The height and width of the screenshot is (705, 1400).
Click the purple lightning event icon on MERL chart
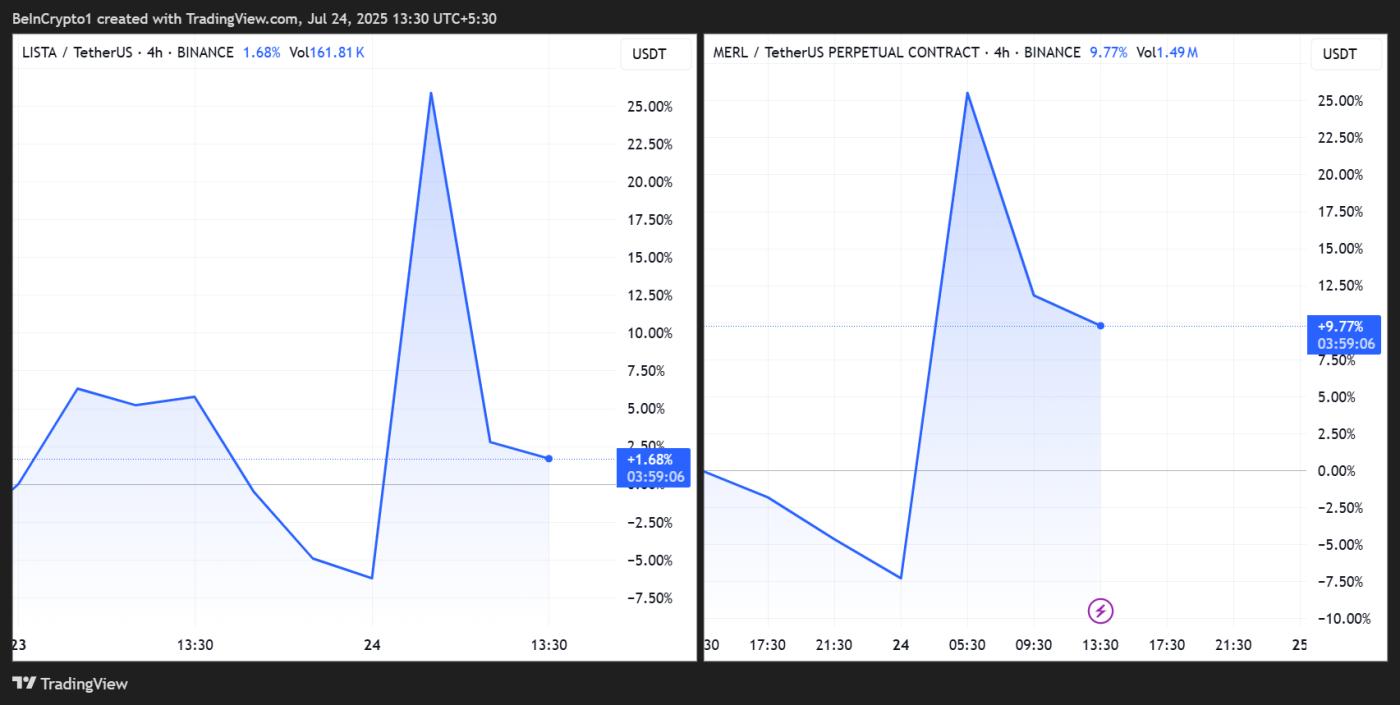click(1100, 610)
